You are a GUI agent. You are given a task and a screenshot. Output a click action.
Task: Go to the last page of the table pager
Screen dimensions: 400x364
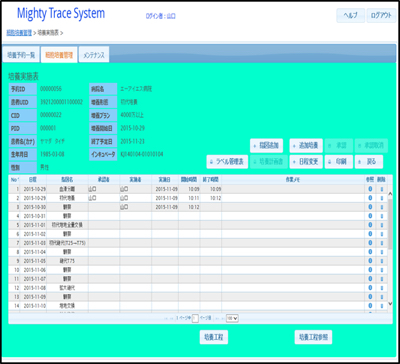point(222,318)
